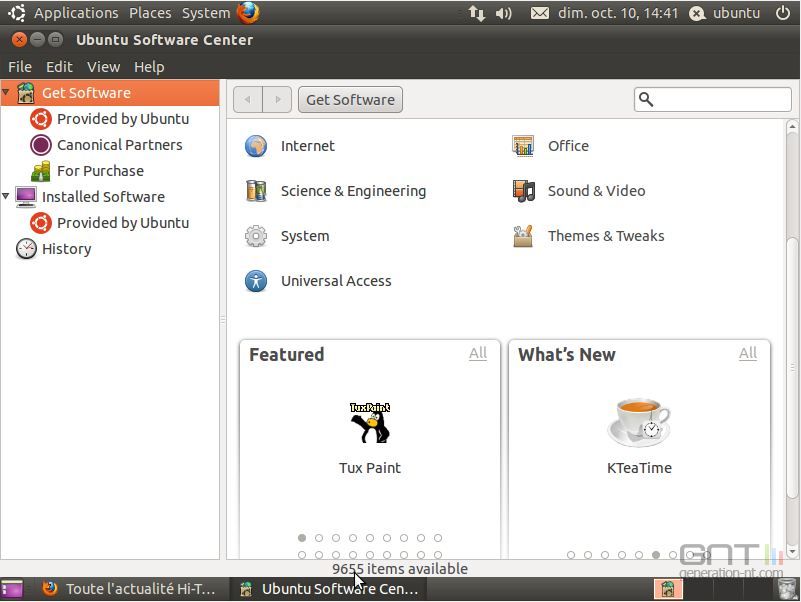Open the Themes & Tweaks icon
Image resolution: width=801 pixels, height=602 pixels.
click(x=523, y=236)
